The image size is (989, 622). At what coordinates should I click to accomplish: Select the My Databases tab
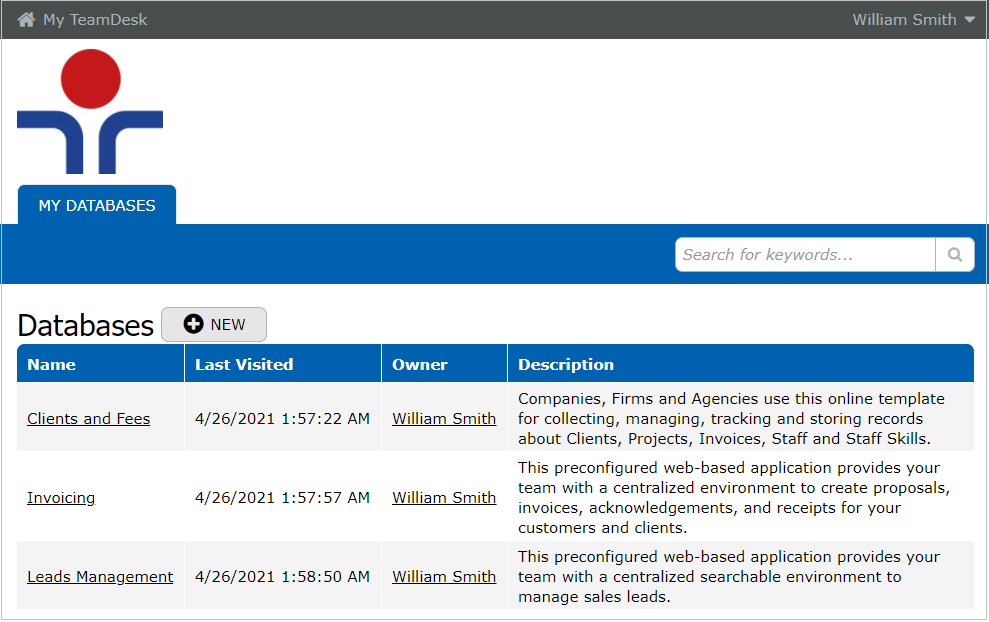[97, 205]
